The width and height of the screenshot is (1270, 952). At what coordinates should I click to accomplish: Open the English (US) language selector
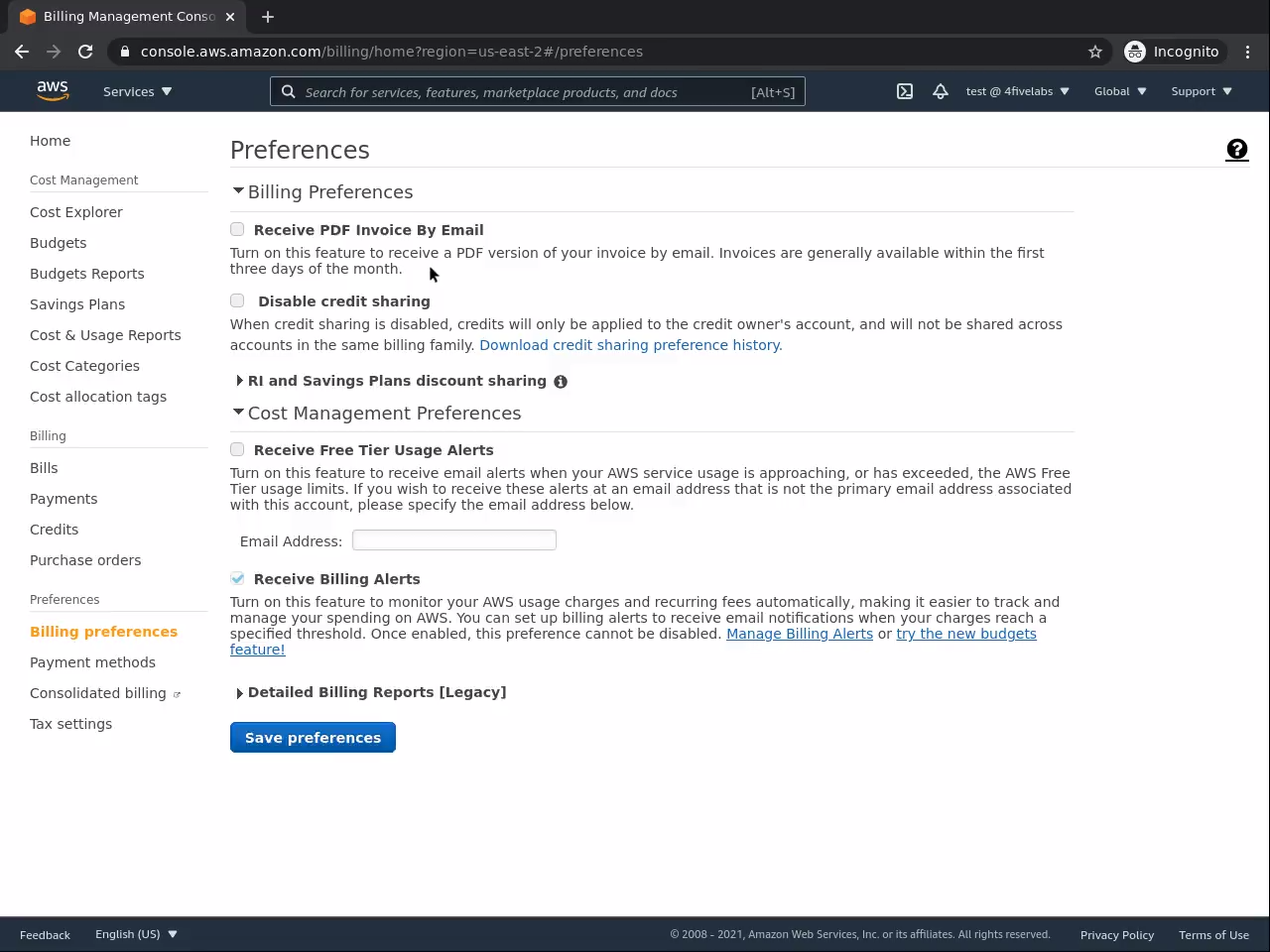136,934
